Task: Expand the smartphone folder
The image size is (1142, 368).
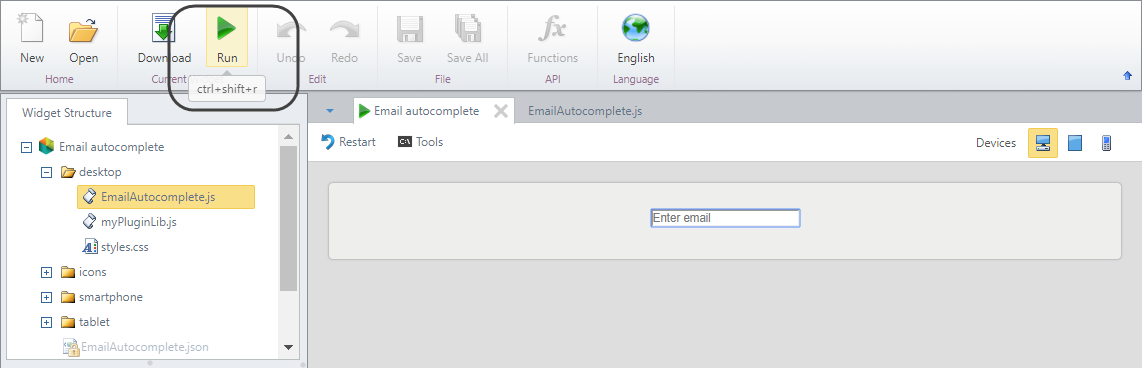Action: (x=47, y=297)
